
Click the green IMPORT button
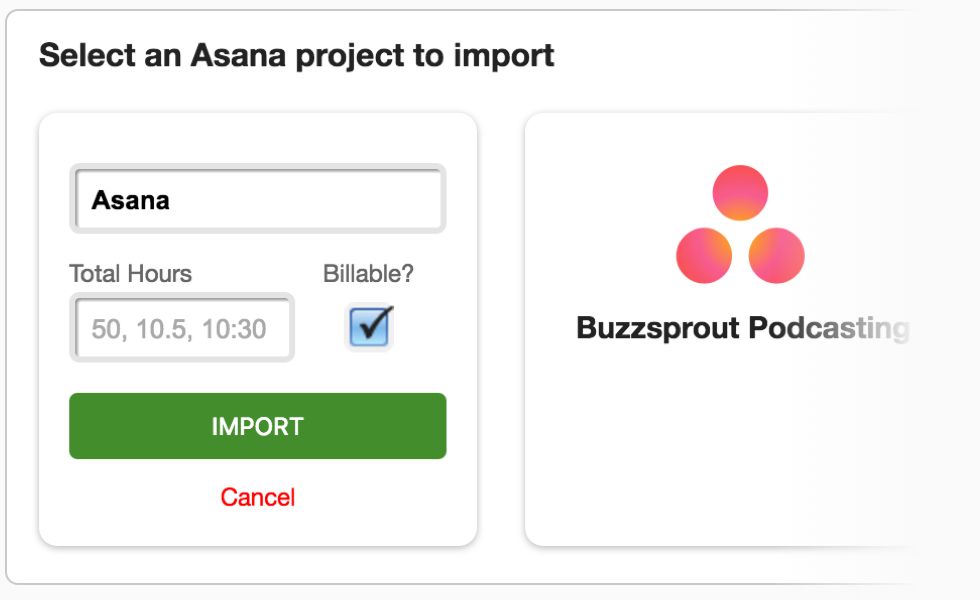pos(258,426)
